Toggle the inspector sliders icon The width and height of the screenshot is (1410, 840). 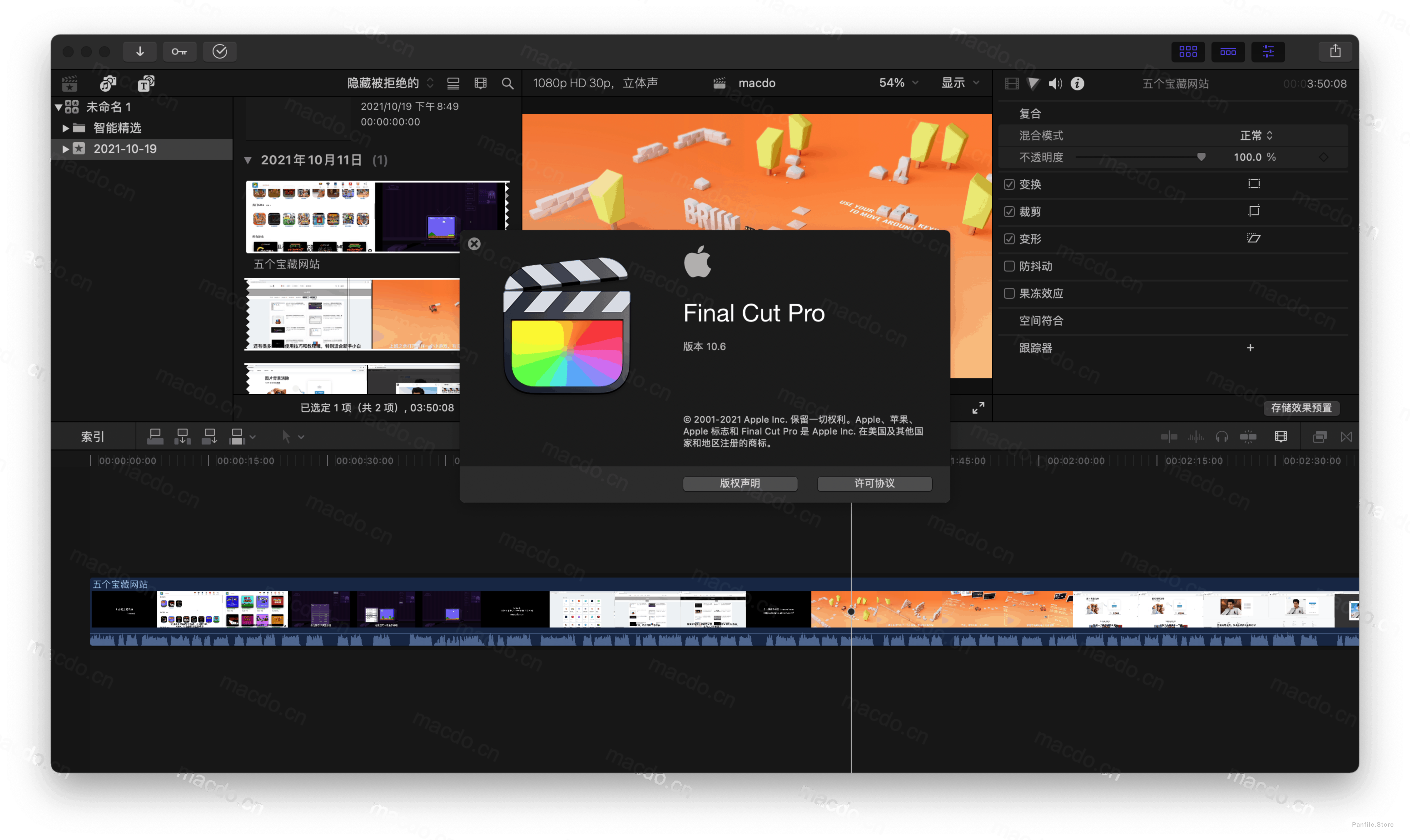tap(1268, 52)
